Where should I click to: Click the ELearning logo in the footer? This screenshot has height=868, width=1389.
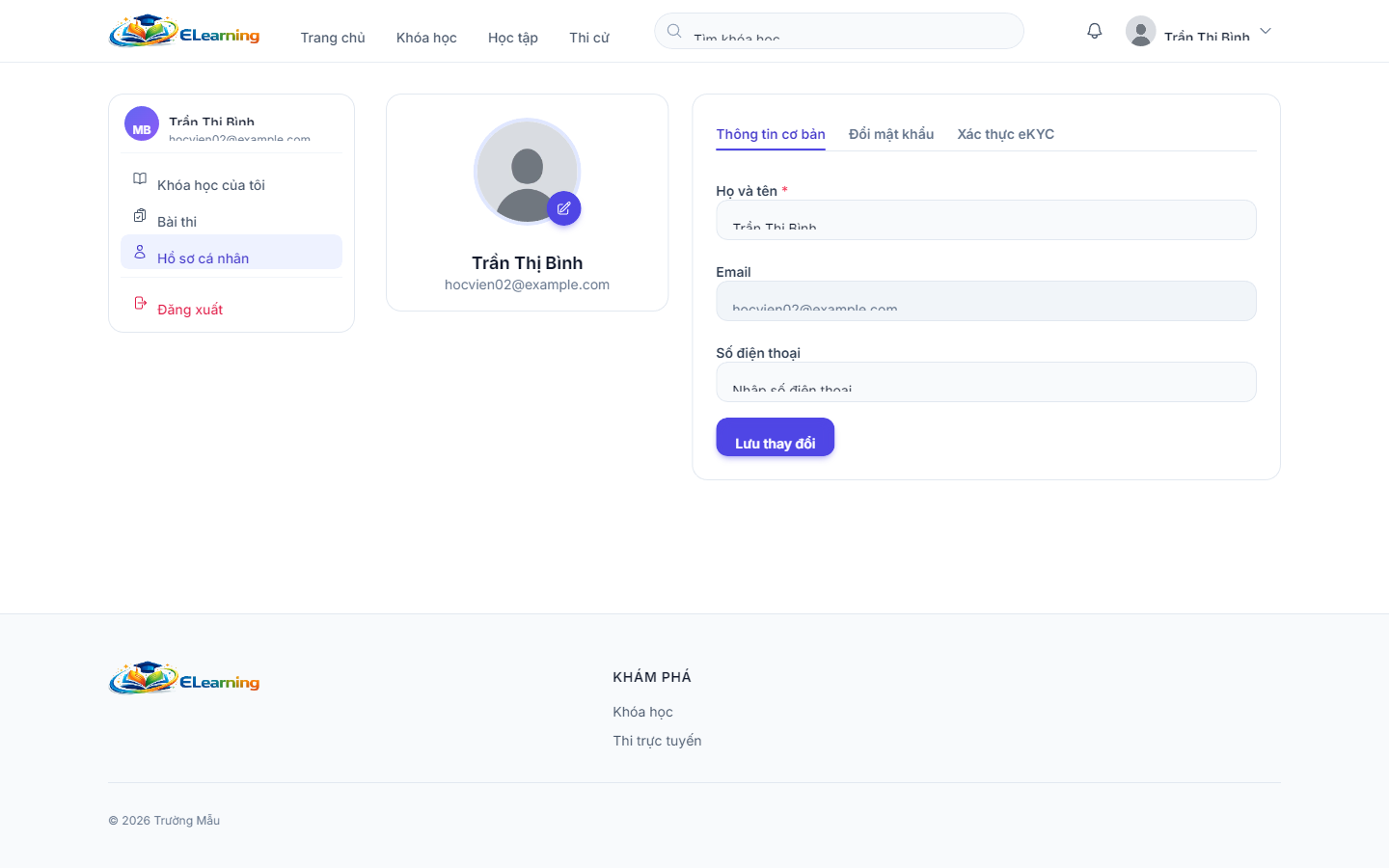point(184,678)
